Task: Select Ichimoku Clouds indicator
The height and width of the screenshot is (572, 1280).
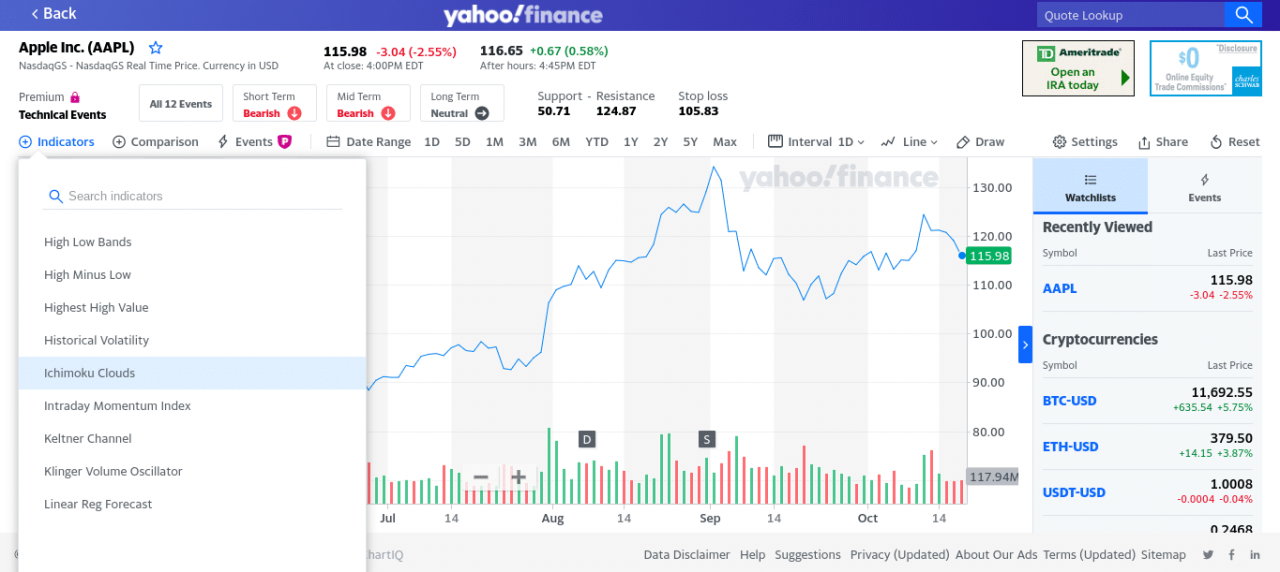Action: click(90, 373)
